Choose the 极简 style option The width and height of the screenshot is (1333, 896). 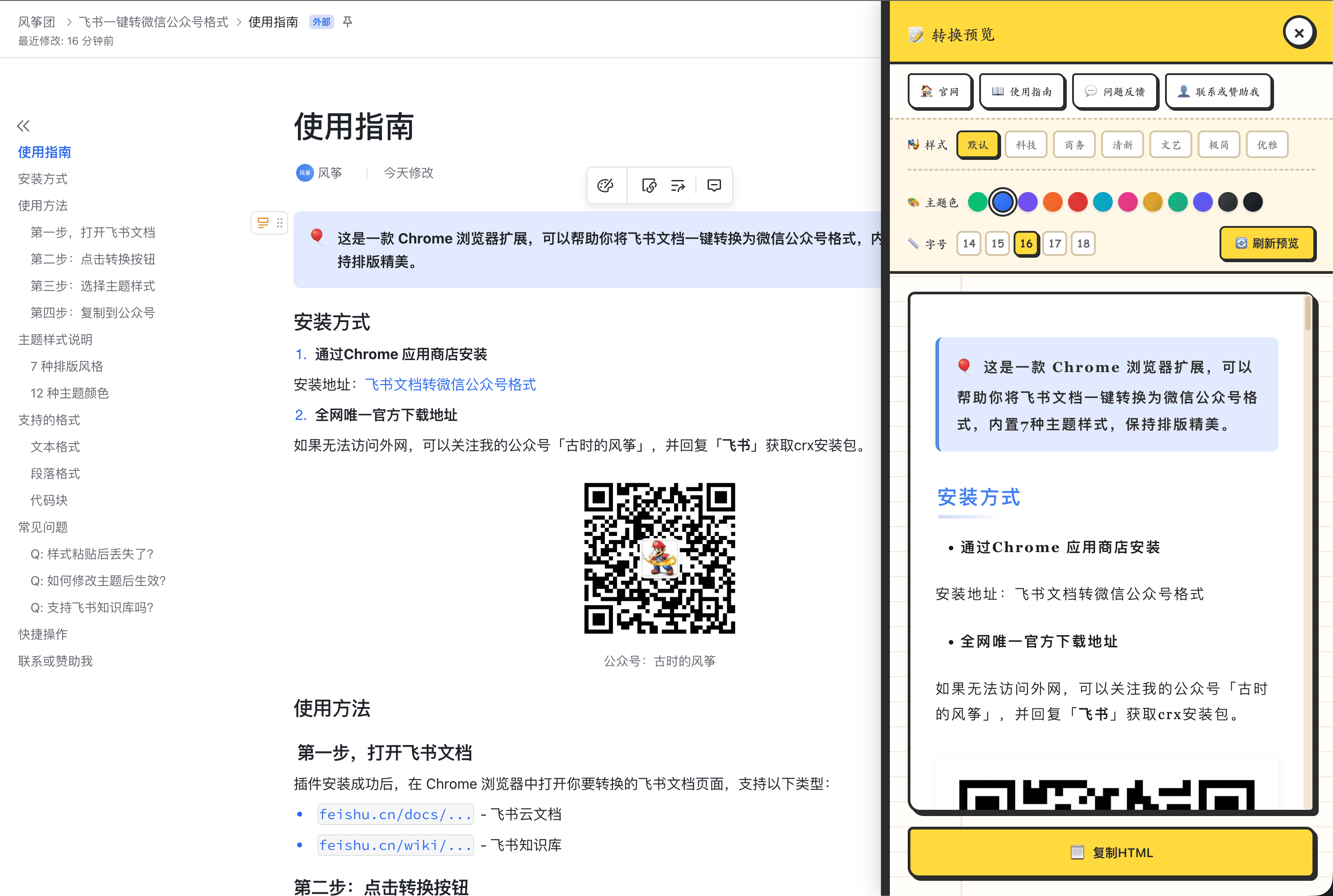tap(1218, 145)
